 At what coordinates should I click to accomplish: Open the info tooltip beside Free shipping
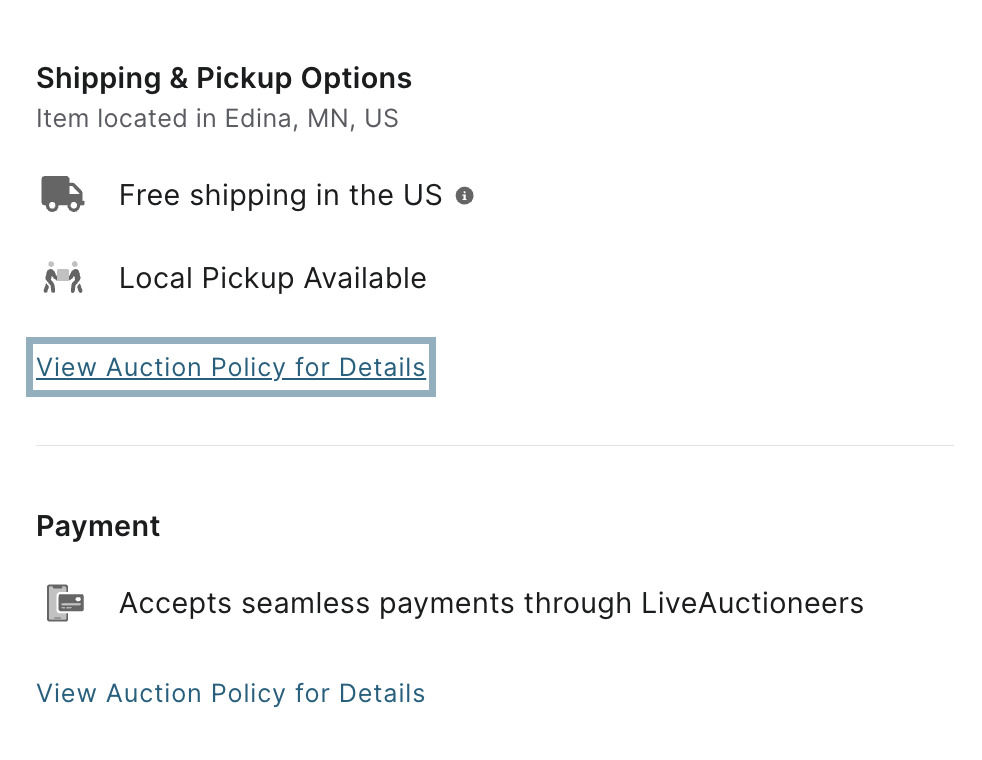[x=464, y=196]
